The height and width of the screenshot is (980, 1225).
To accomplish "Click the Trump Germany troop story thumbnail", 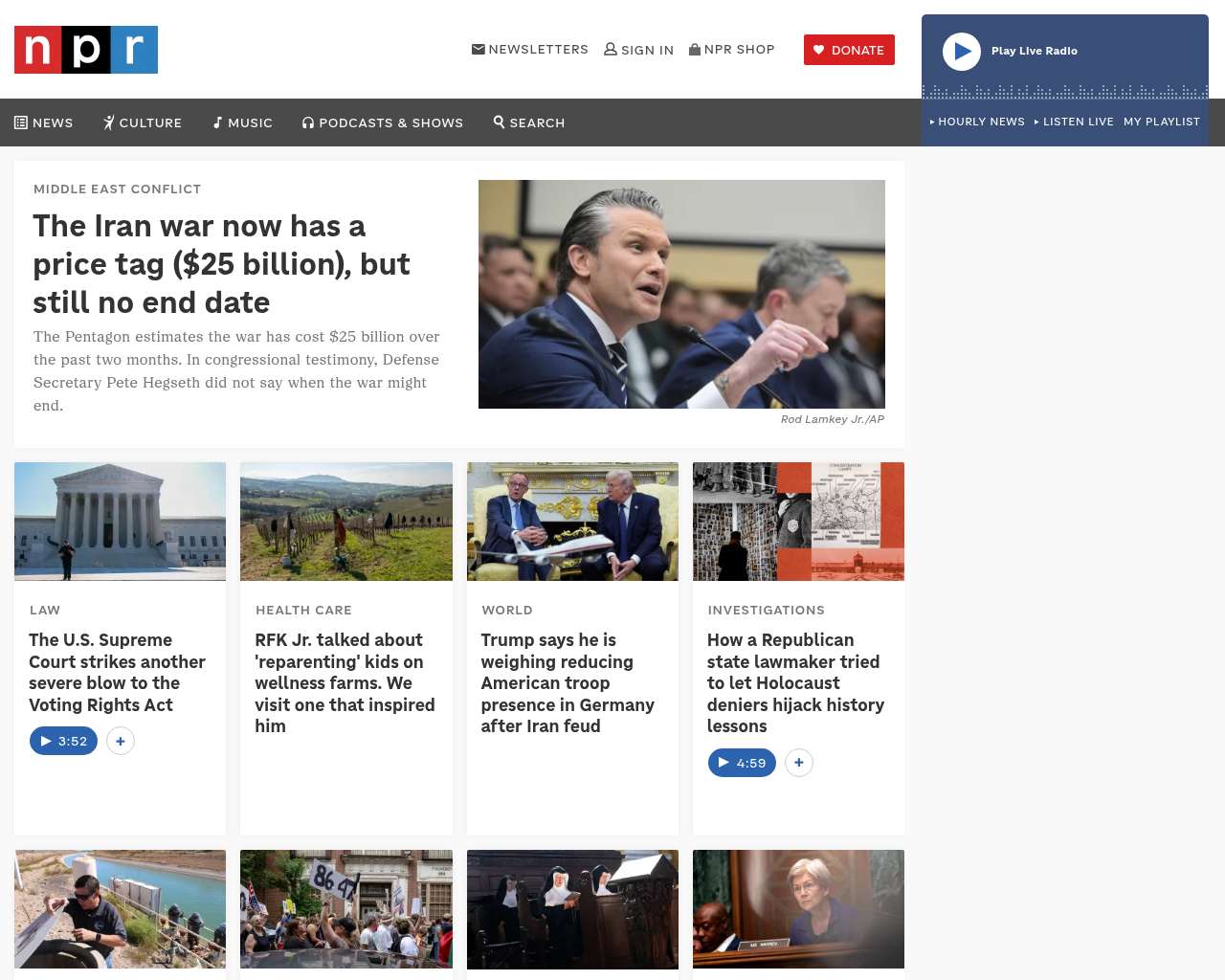I will (572, 522).
